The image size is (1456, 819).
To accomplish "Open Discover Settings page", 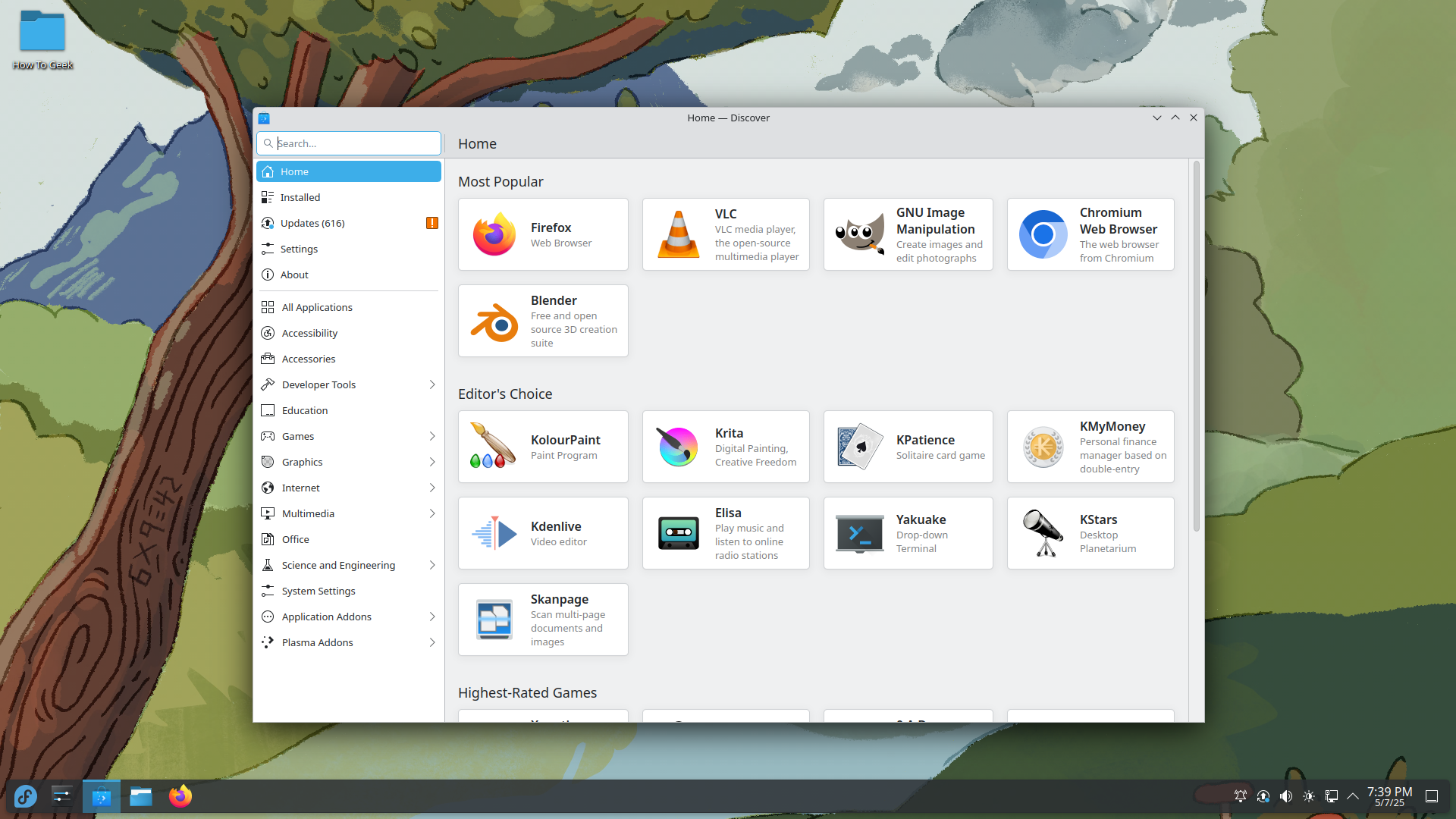I will (349, 249).
